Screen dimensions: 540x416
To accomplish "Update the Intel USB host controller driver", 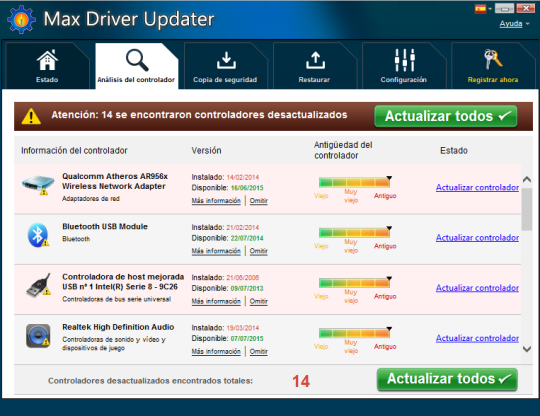I will tap(477, 288).
